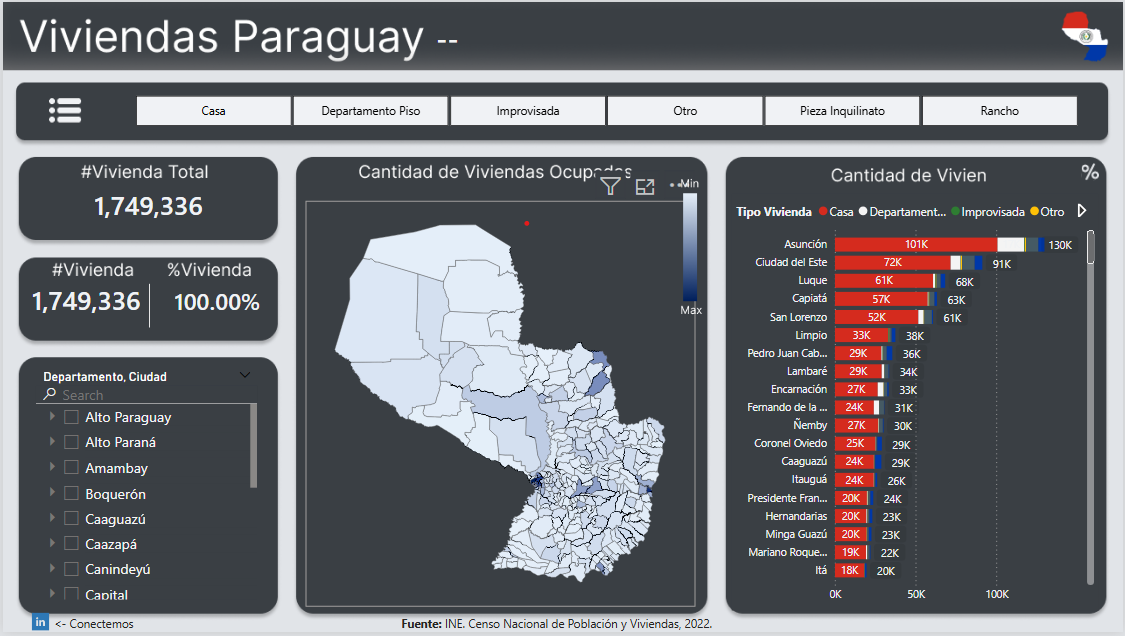Click the percent icon on the bar chart panel

[1089, 174]
